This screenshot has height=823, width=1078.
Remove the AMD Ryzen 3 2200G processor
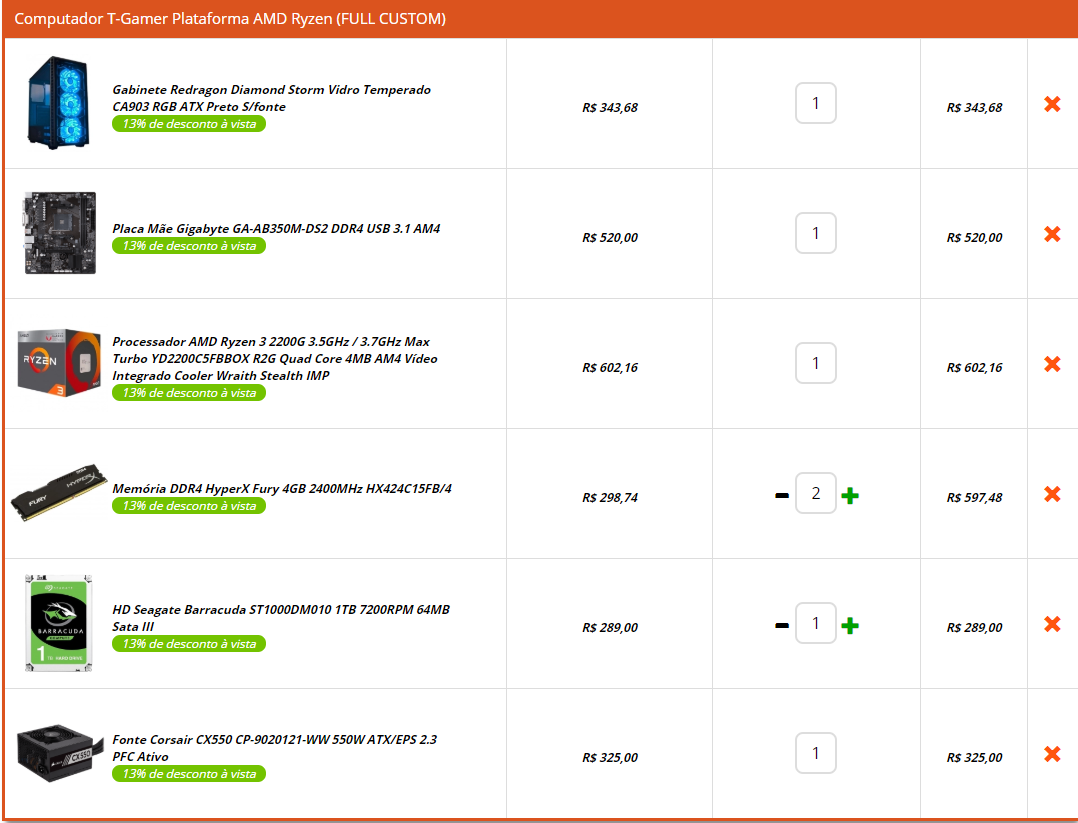coord(1052,364)
